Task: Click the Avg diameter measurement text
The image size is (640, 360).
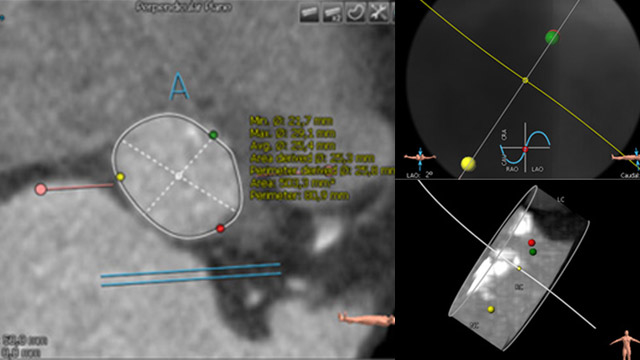Action: pyautogui.click(x=292, y=145)
